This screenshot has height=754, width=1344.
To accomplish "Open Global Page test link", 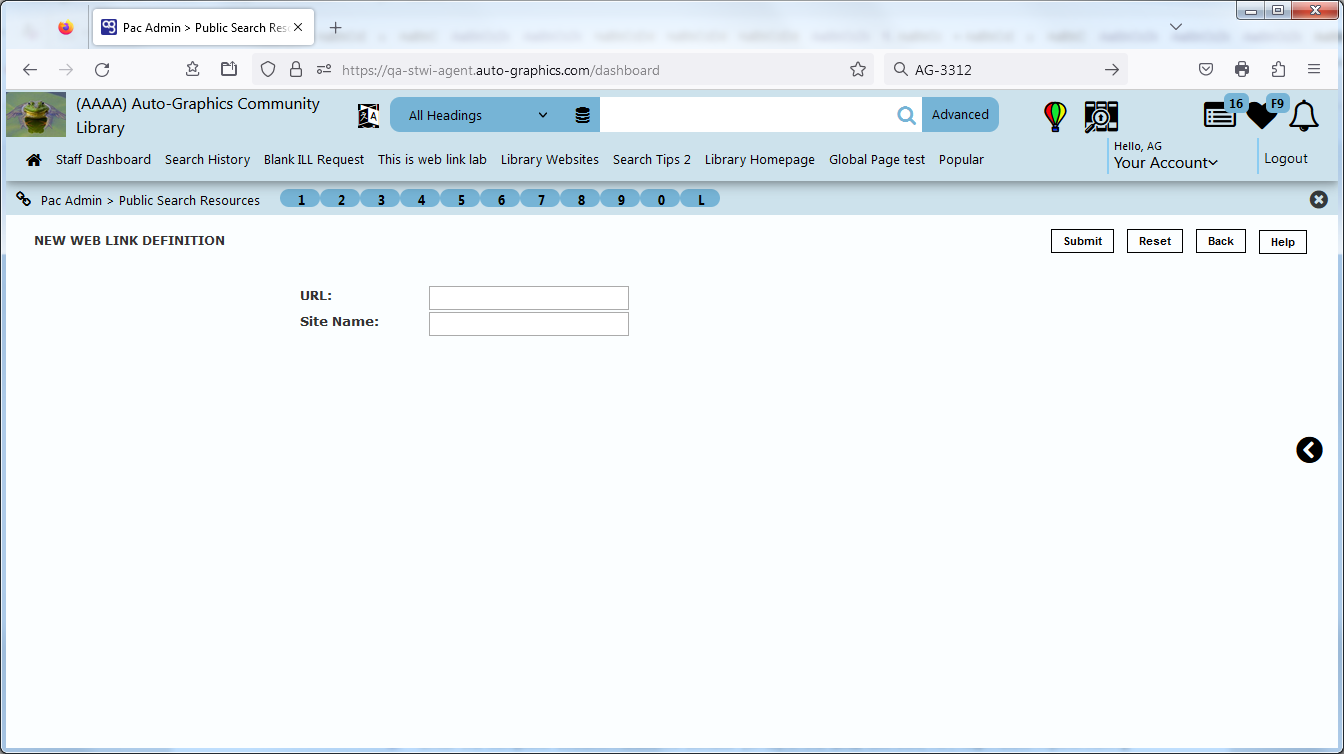I will click(x=877, y=160).
